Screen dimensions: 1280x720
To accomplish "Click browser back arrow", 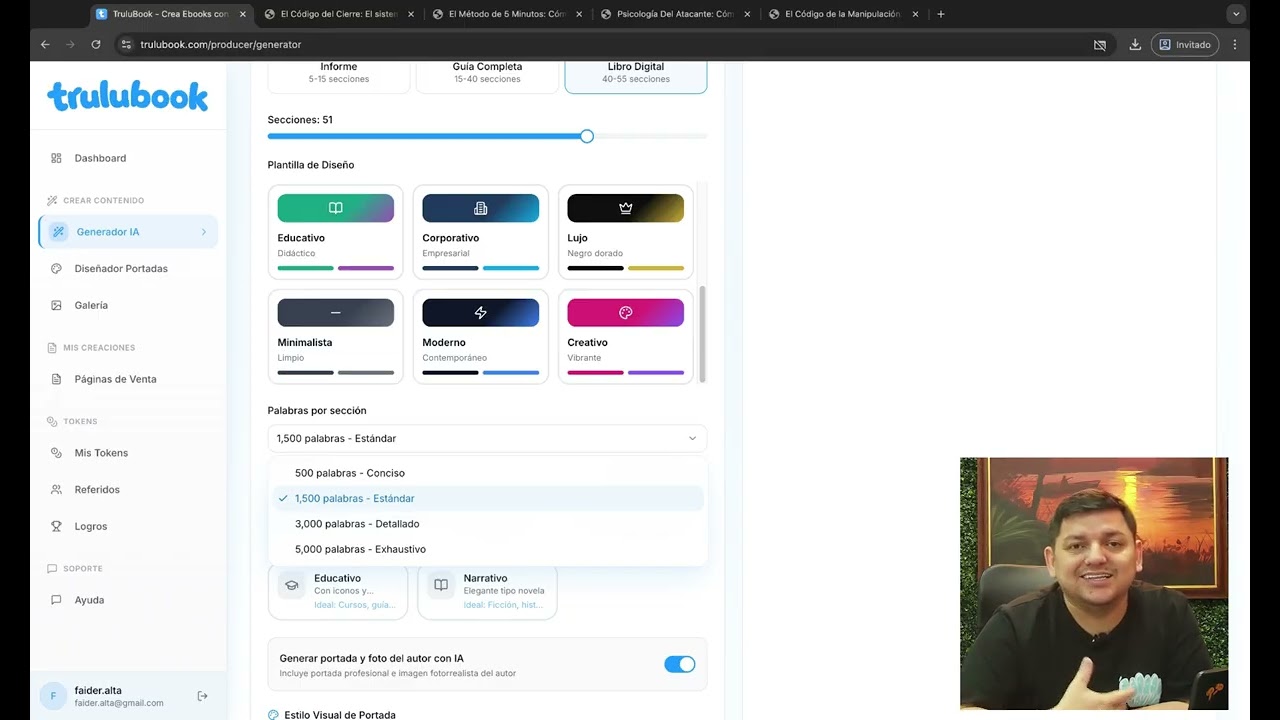I will pos(45,44).
